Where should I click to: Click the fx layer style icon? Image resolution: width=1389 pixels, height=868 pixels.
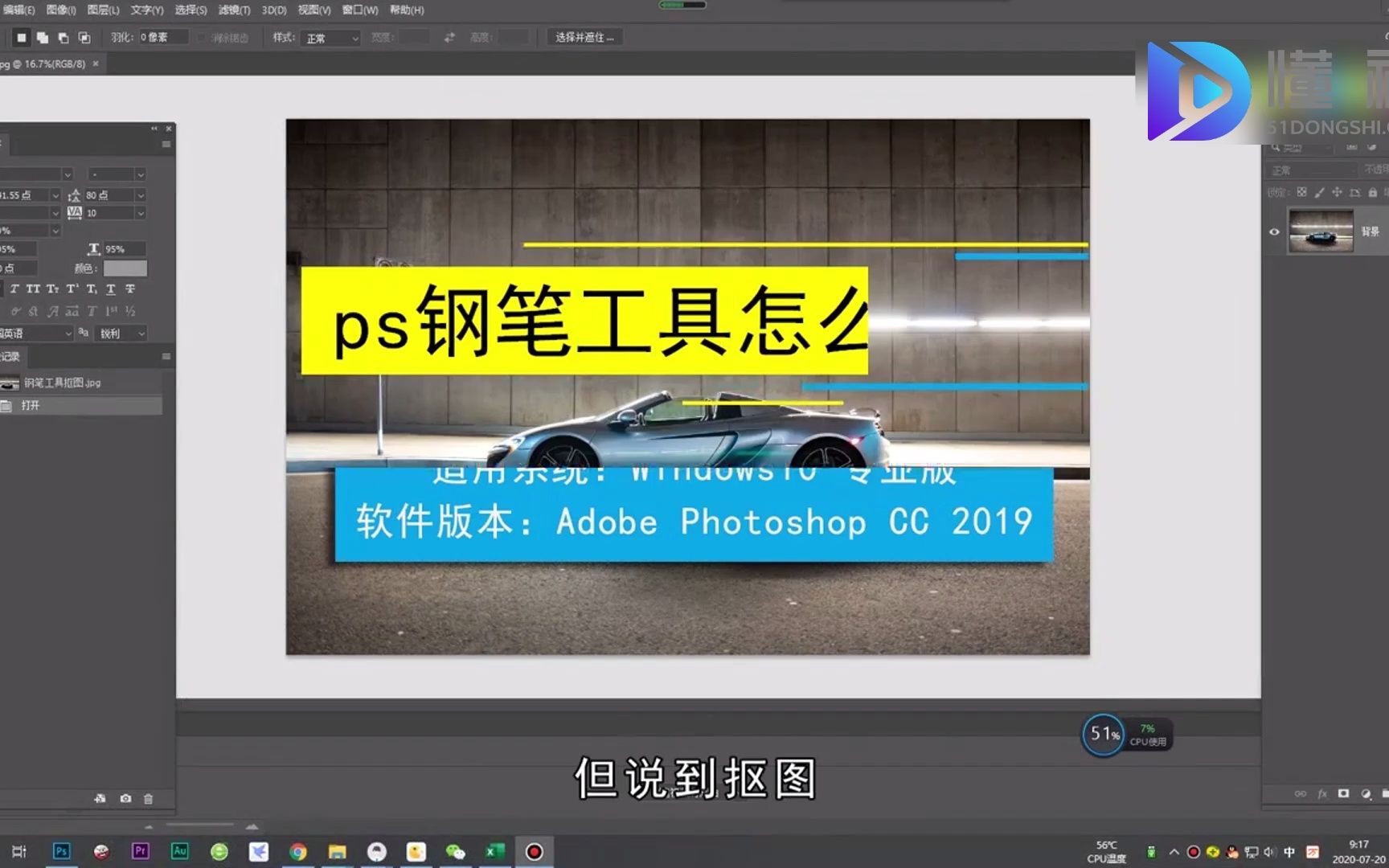1322,794
